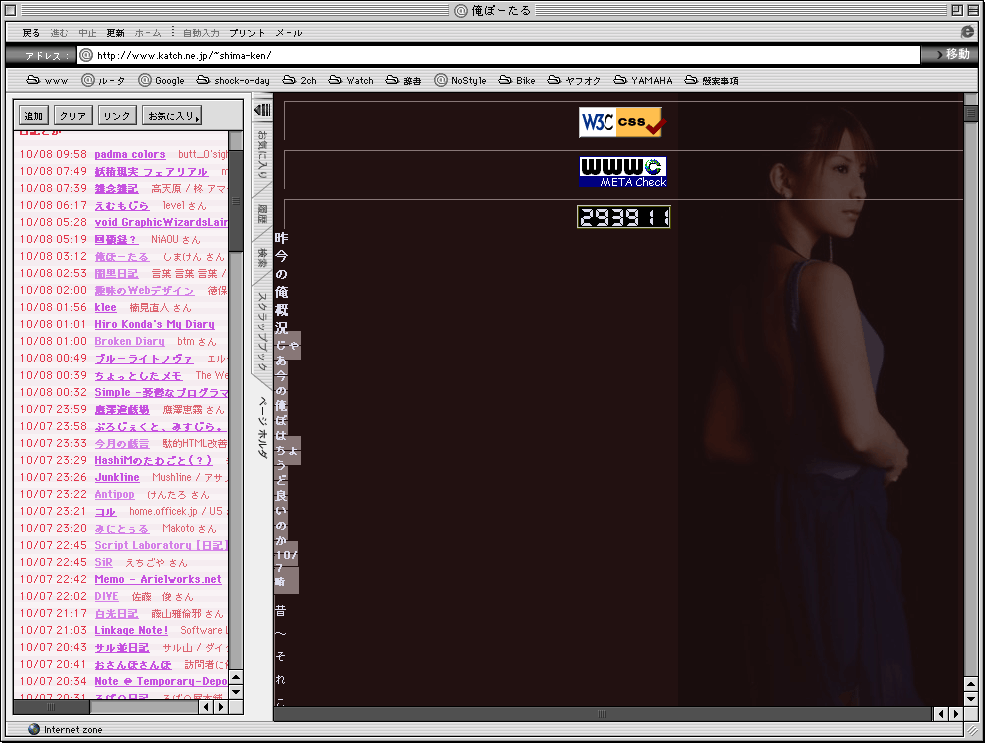The height and width of the screenshot is (743, 985).
Task: Open the 2ch favorites bar folder
Action: tap(300, 80)
